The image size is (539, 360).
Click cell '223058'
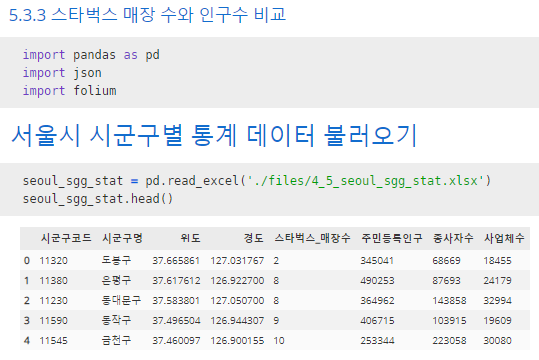click(x=449, y=340)
